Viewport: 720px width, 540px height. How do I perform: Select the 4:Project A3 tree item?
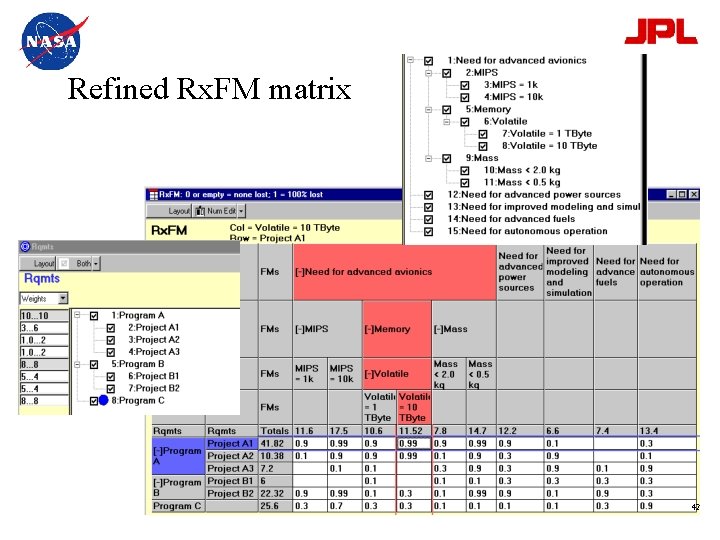tap(154, 352)
